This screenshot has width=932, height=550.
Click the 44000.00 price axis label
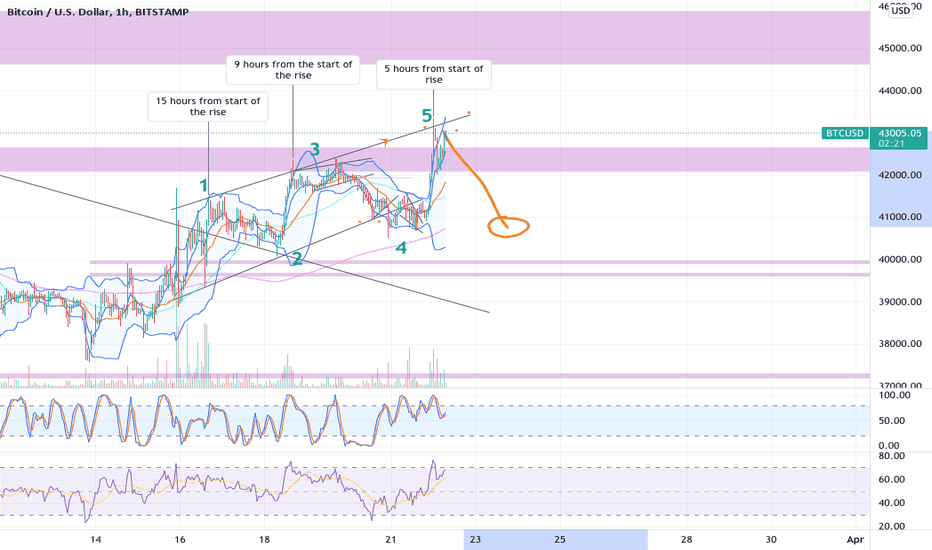pyautogui.click(x=900, y=90)
